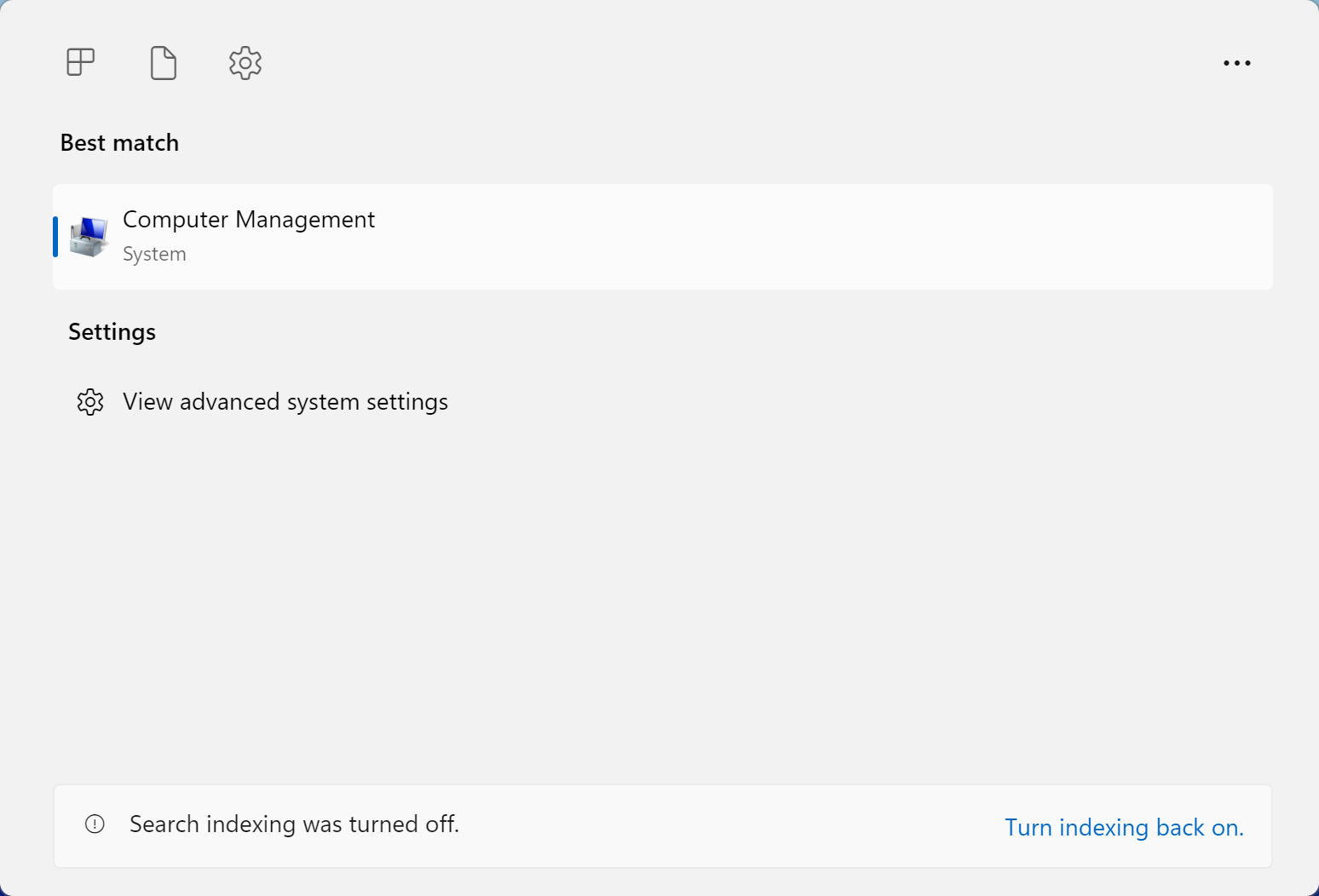Screen dimensions: 1319x896
Task: Choose the Settings filter gear icon
Action: coord(245,63)
